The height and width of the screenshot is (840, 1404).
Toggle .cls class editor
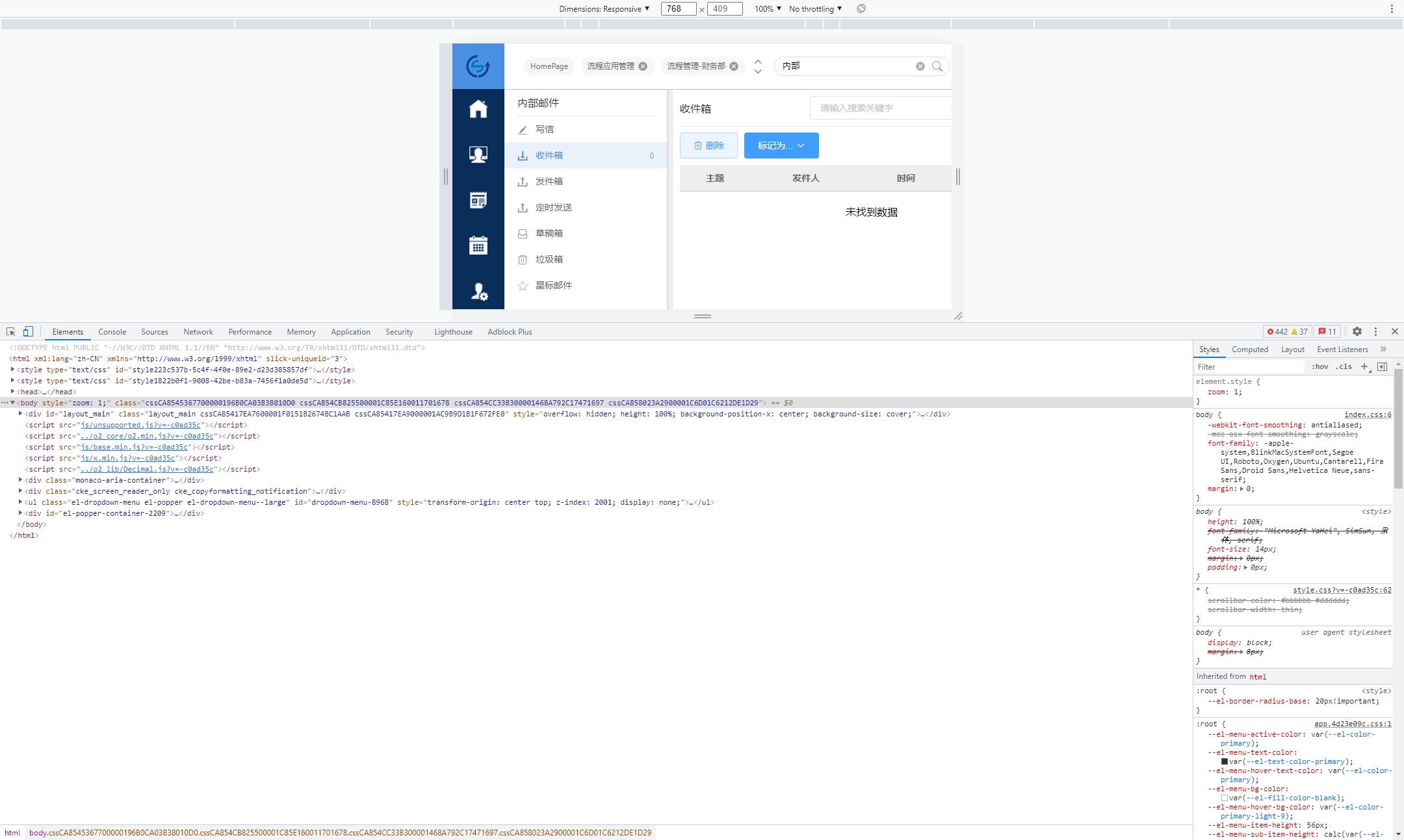tap(1344, 367)
